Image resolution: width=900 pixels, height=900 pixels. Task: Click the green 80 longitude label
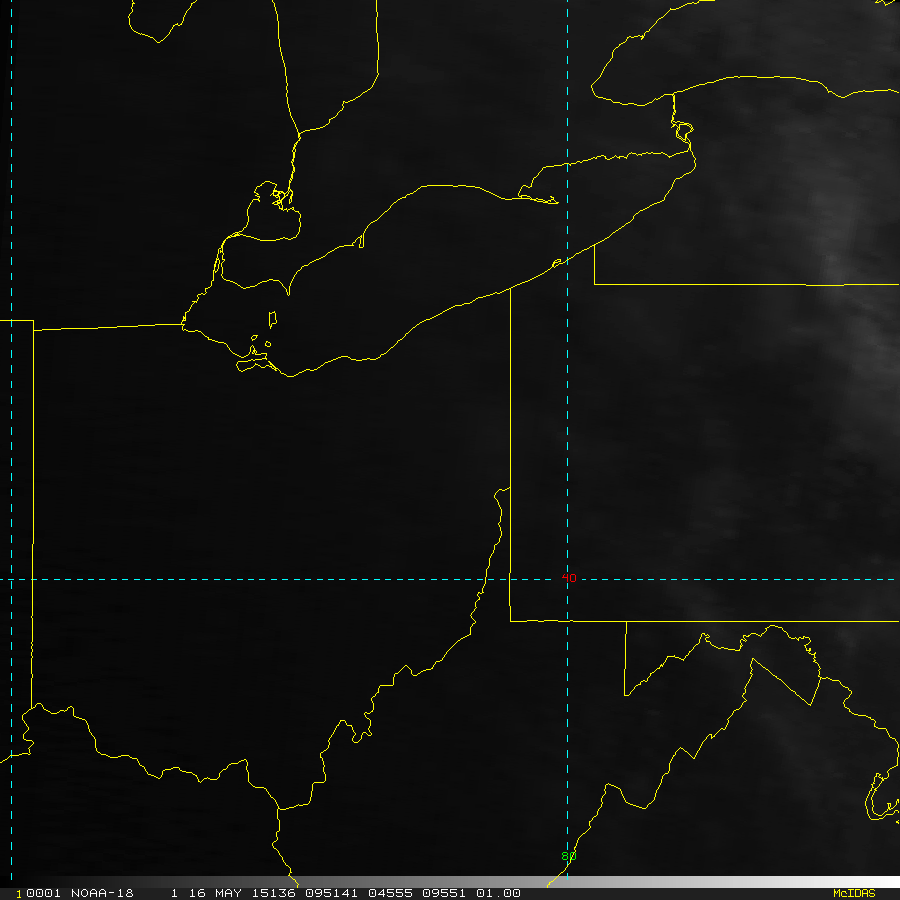click(x=567, y=856)
